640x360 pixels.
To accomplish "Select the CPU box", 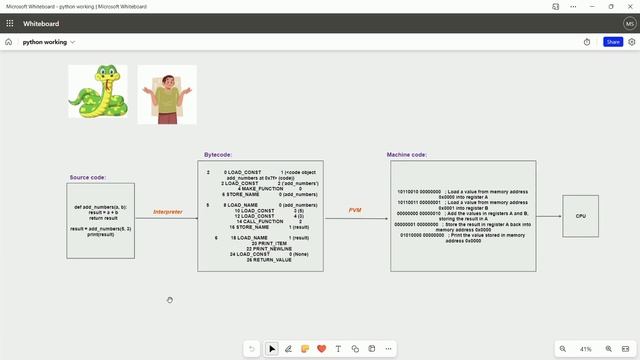I will click(x=580, y=216).
